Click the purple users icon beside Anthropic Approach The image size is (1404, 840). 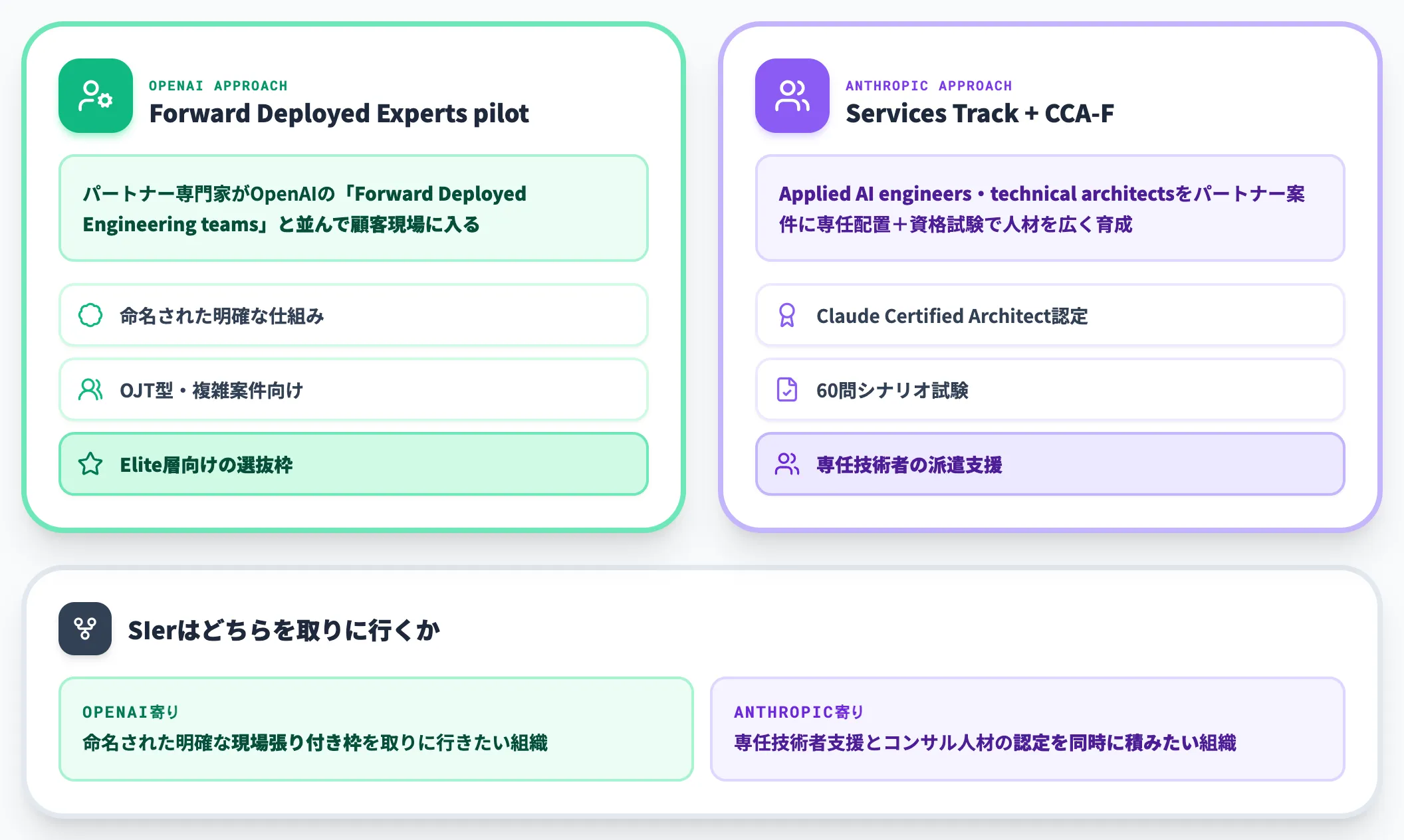792,96
